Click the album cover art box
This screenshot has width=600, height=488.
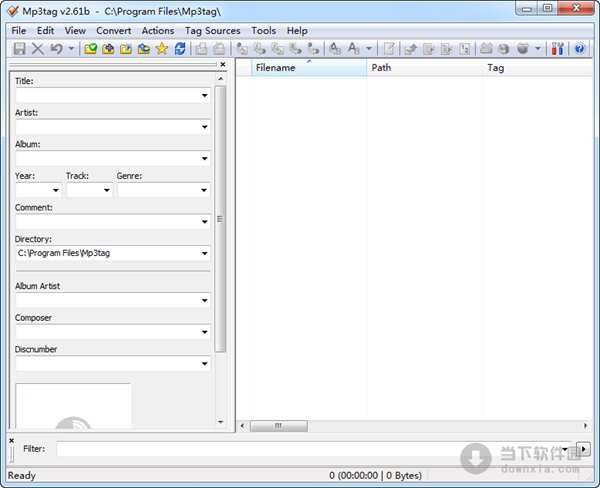[x=73, y=406]
